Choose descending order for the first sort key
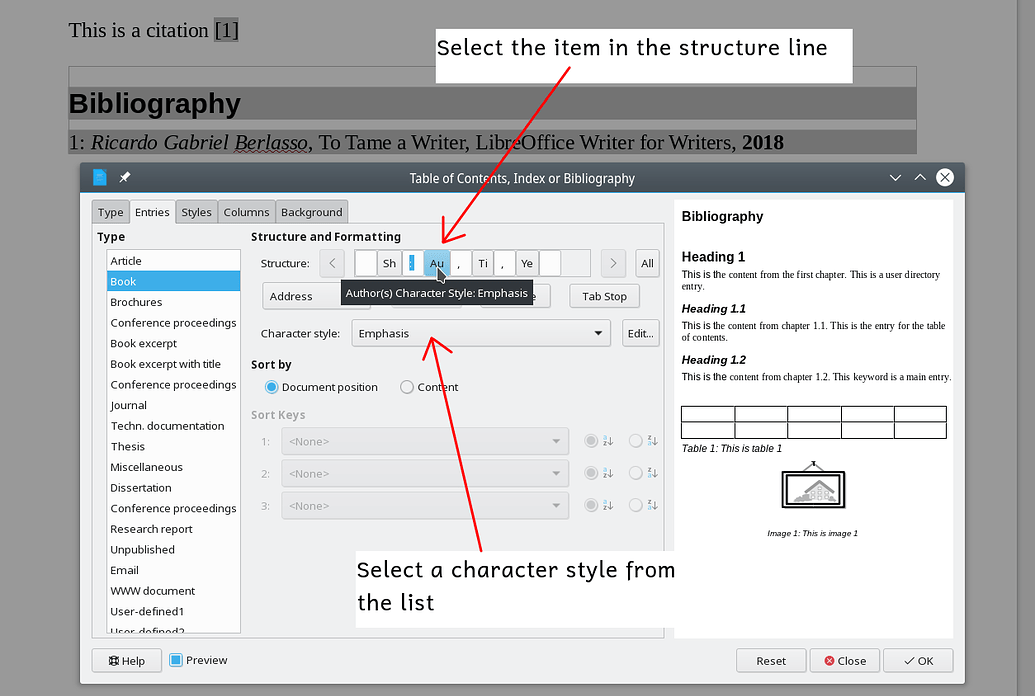 coord(636,440)
